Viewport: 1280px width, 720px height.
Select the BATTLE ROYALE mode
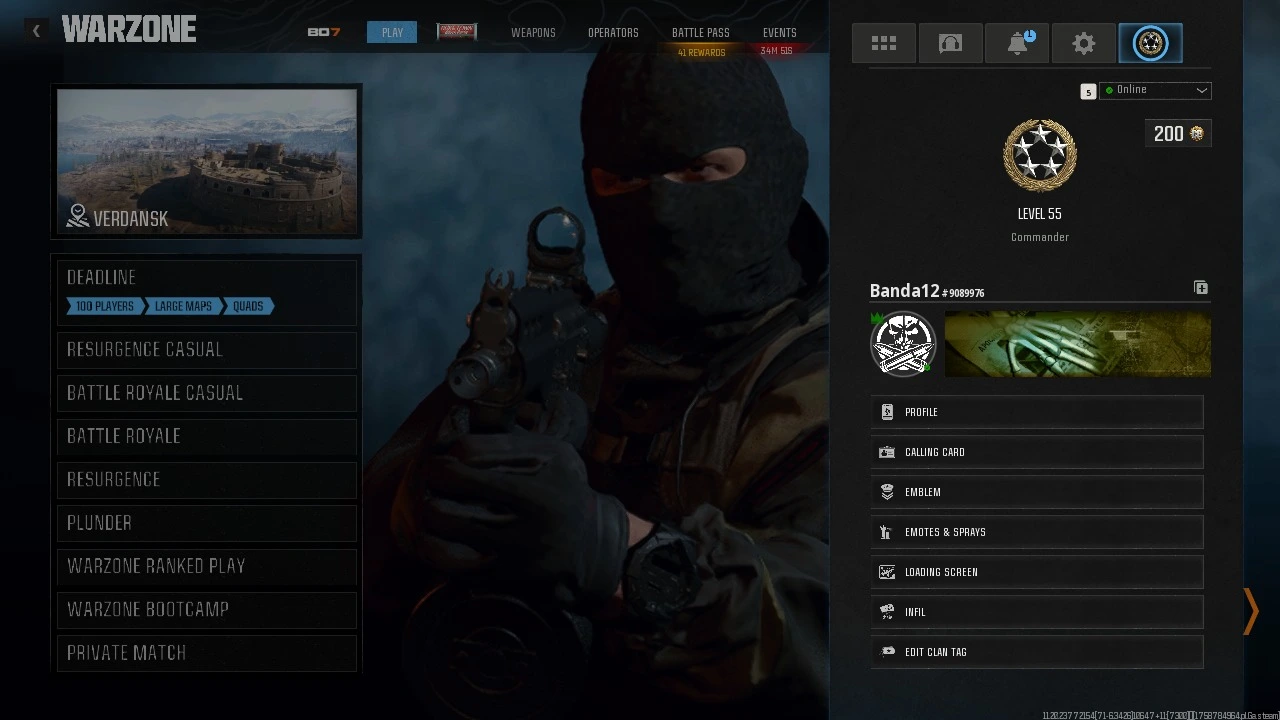pyautogui.click(x=207, y=436)
